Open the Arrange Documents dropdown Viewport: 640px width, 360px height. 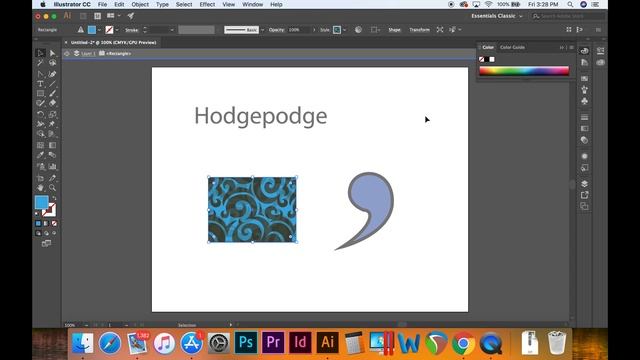(x=113, y=16)
